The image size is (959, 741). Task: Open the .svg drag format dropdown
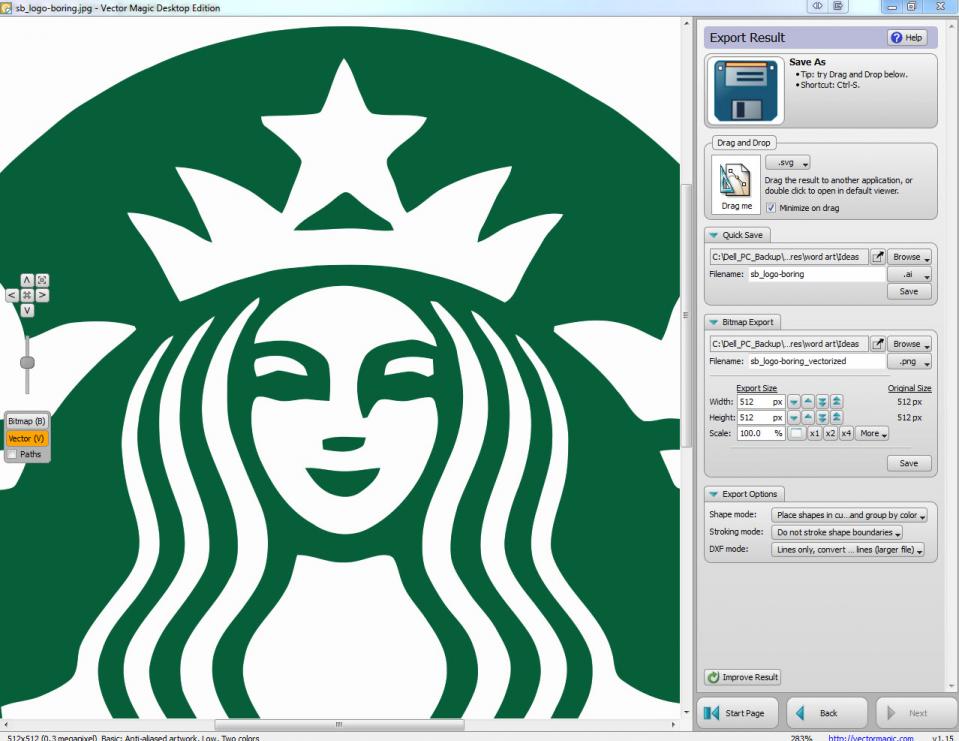[788, 163]
